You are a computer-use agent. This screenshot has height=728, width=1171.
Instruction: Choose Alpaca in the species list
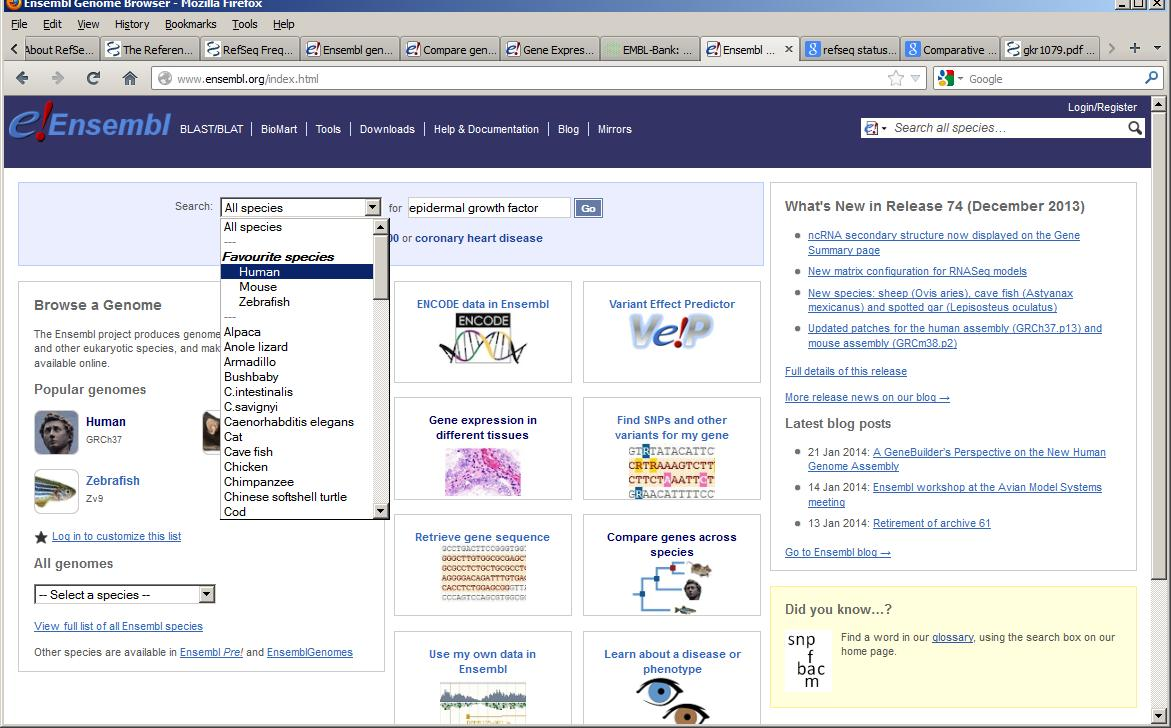(x=296, y=332)
